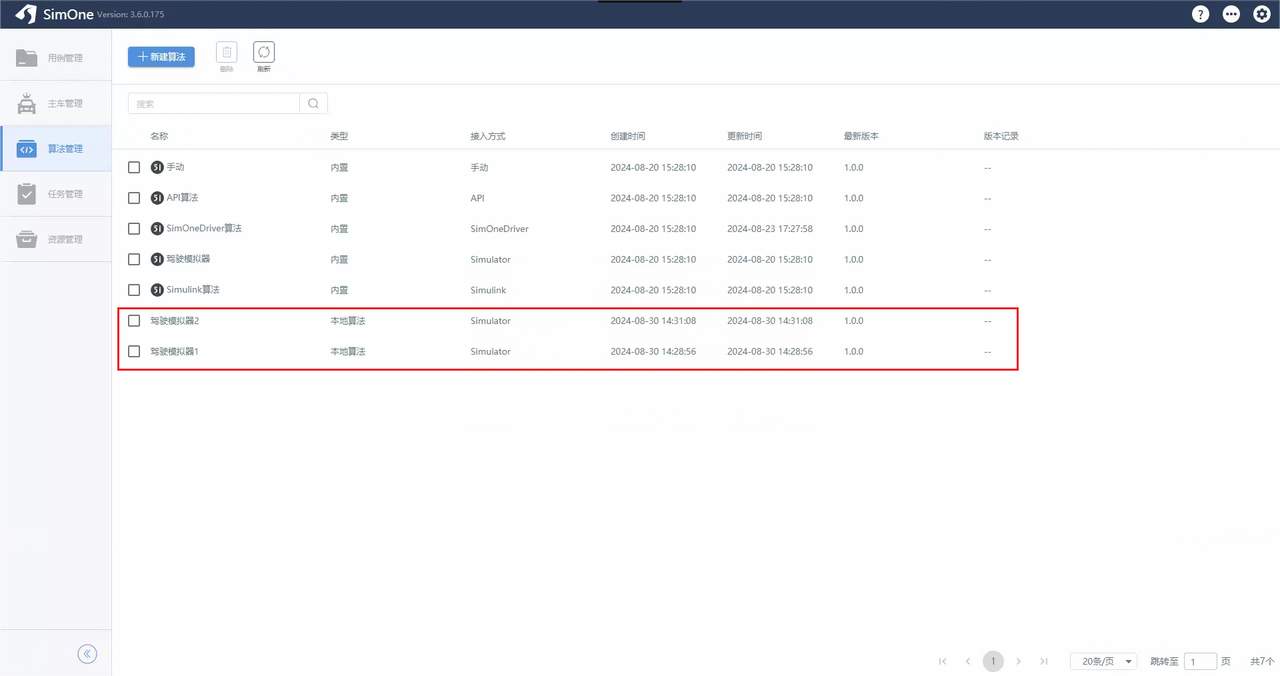Click the built-in icon beside 手动
Viewport: 1280px width, 676px height.
[x=157, y=167]
